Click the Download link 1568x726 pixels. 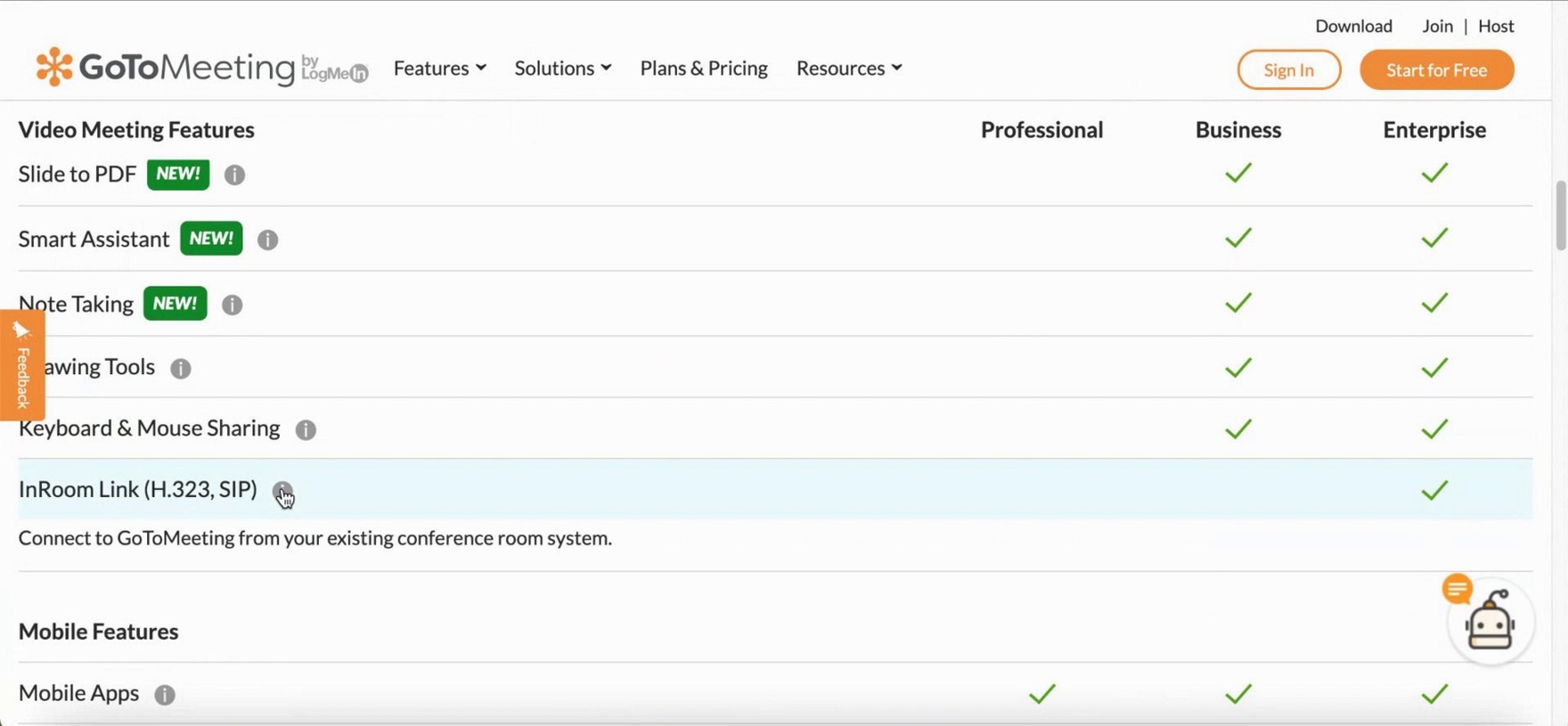1353,26
